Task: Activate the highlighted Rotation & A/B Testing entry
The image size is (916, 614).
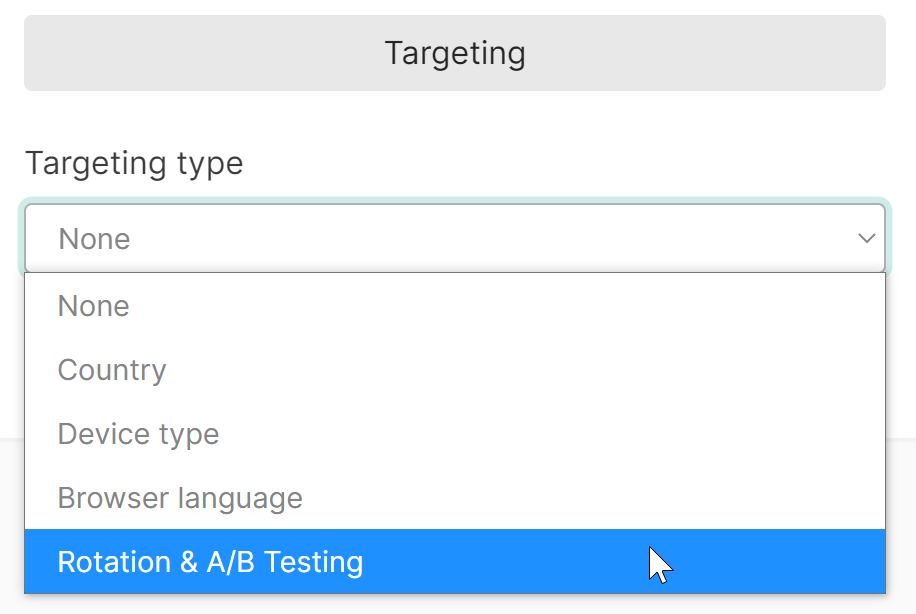Action: tap(454, 561)
